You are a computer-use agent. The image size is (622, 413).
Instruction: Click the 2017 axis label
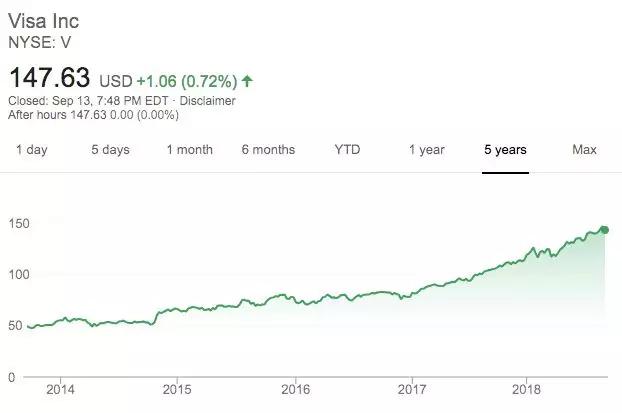412,389
